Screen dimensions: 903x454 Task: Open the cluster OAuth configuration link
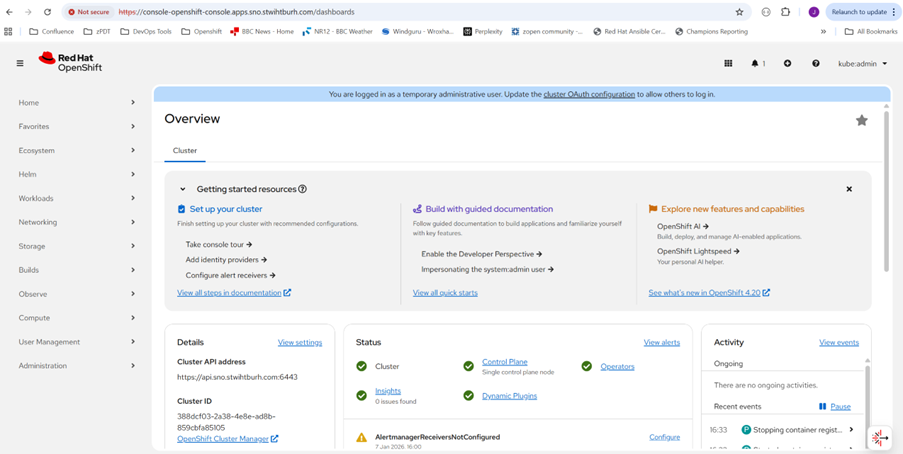pyautogui.click(x=589, y=94)
